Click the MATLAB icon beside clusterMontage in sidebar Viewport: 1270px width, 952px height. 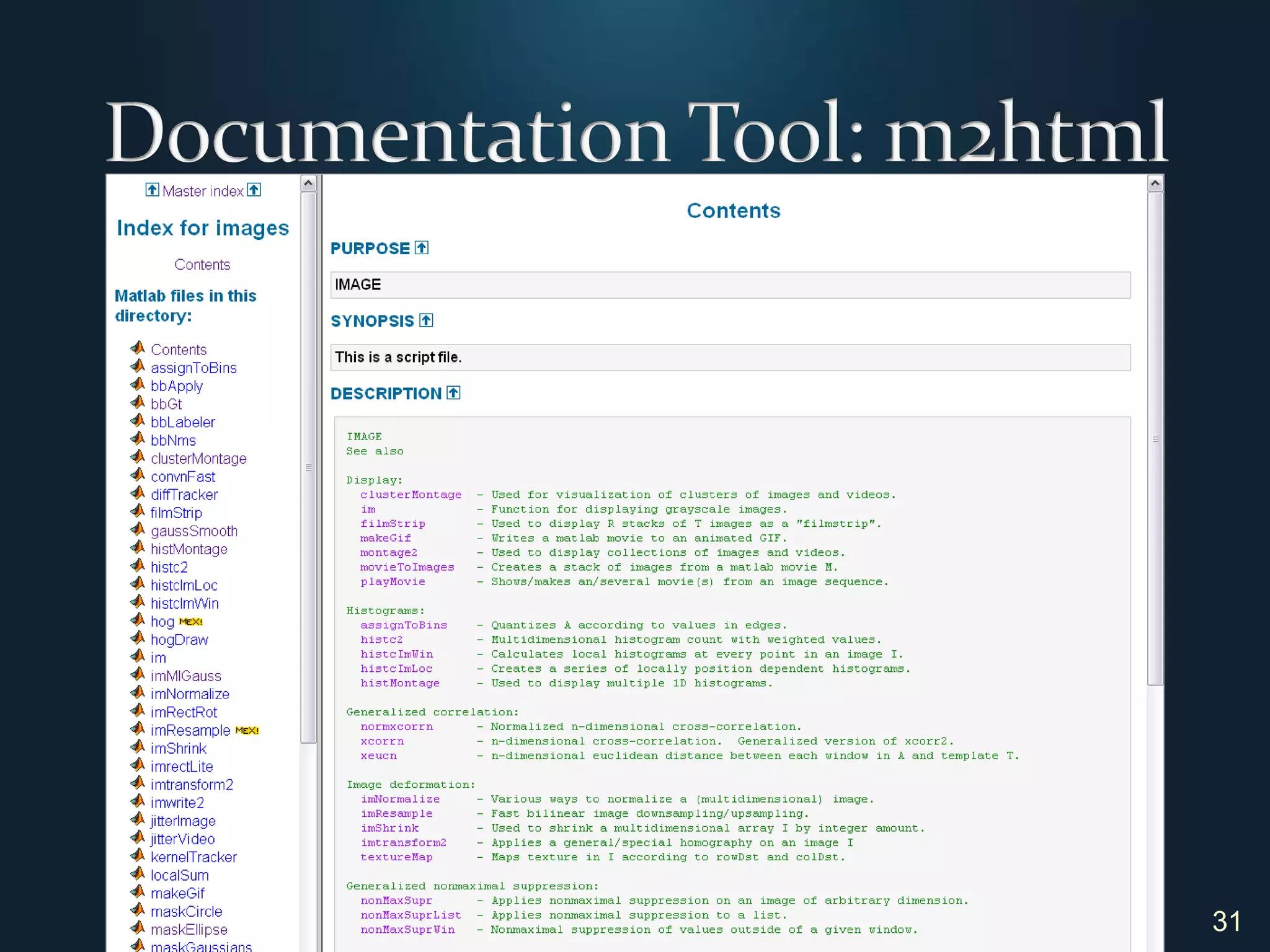(x=138, y=457)
